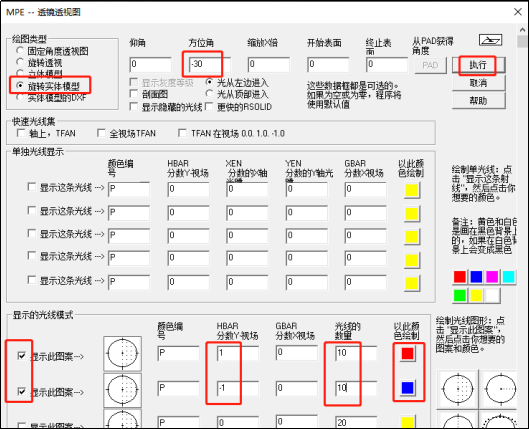
Task: Uncheck 显示此图案 for the blue pattern row
Action: click(x=22, y=392)
